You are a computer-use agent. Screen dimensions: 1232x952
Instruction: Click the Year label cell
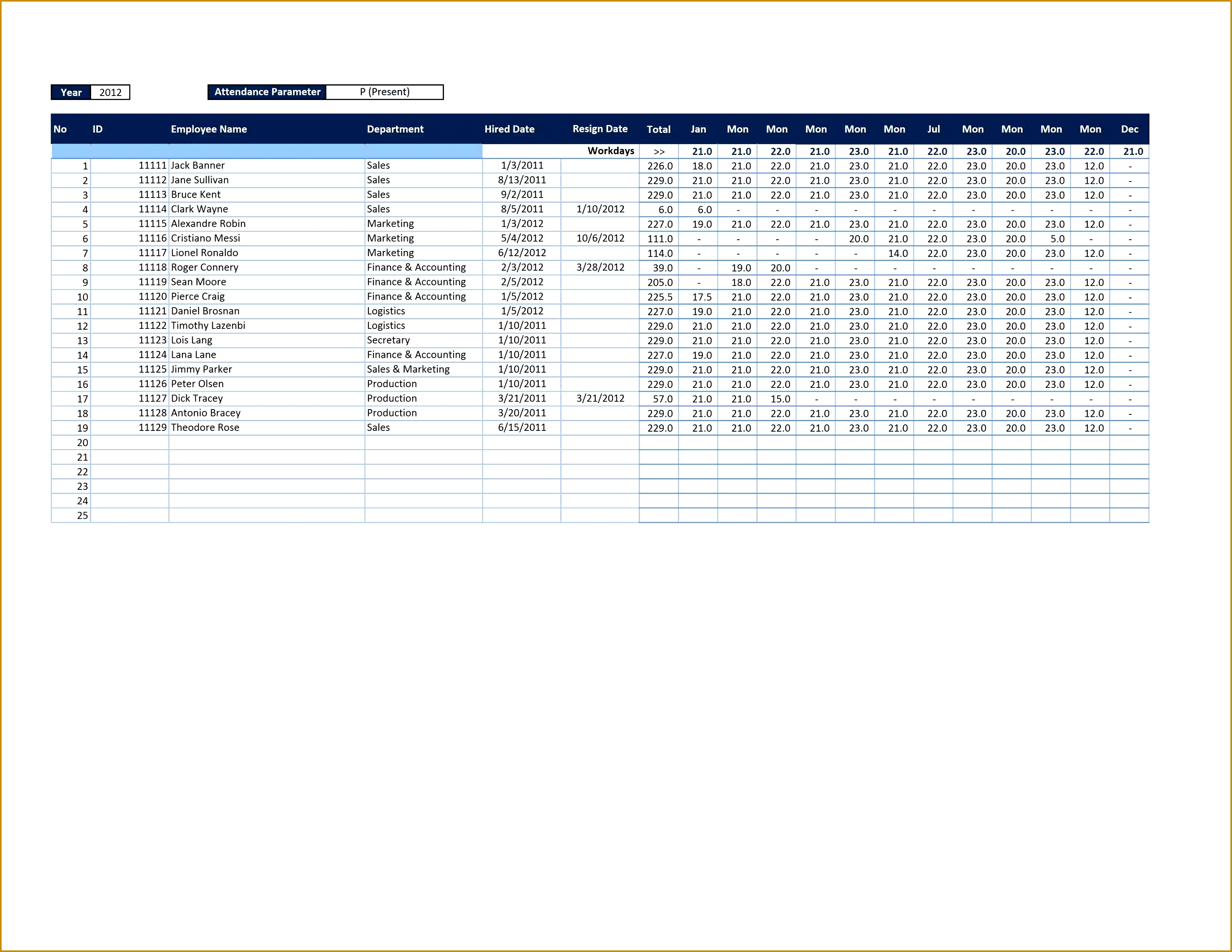[71, 92]
